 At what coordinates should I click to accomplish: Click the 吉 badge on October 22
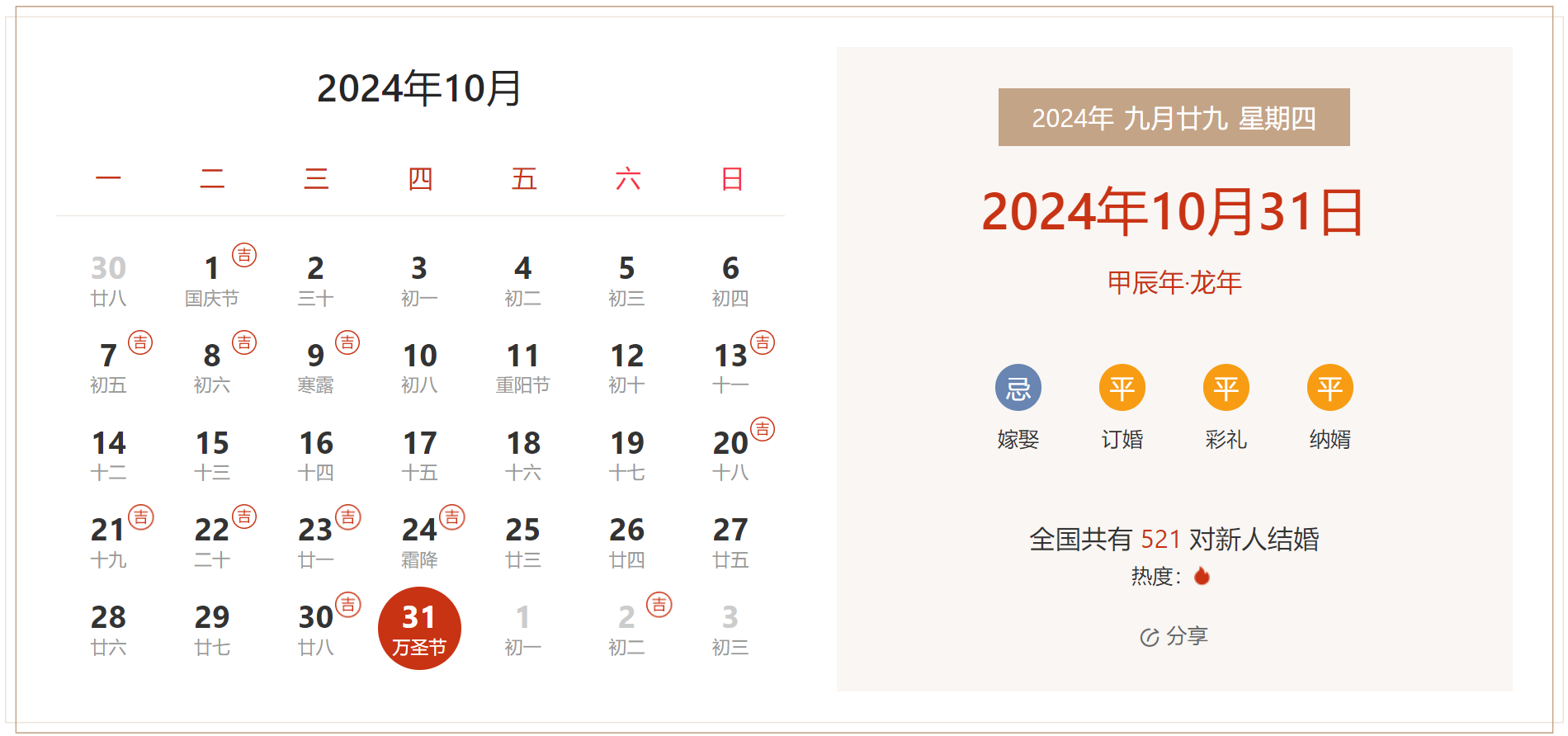point(244,517)
